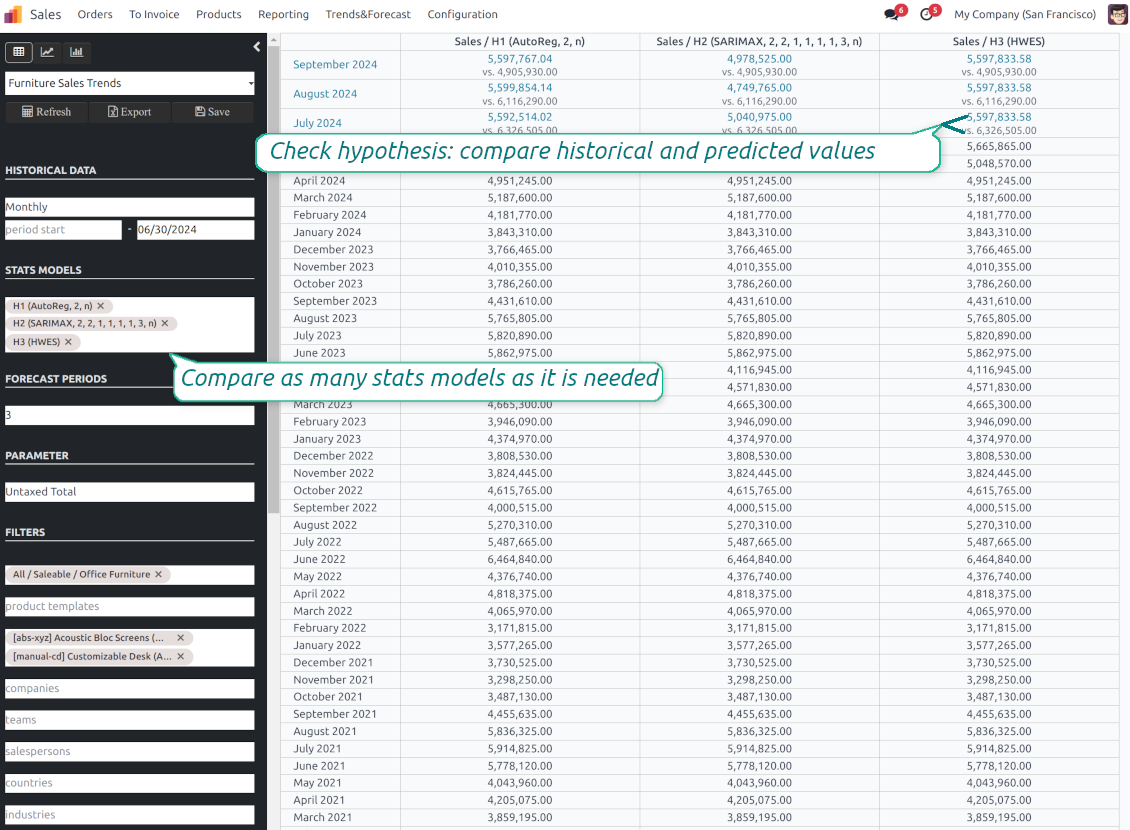Click the Sales / H3 (HWES) column header
Image resolution: width=1130 pixels, height=830 pixels.
tap(999, 41)
